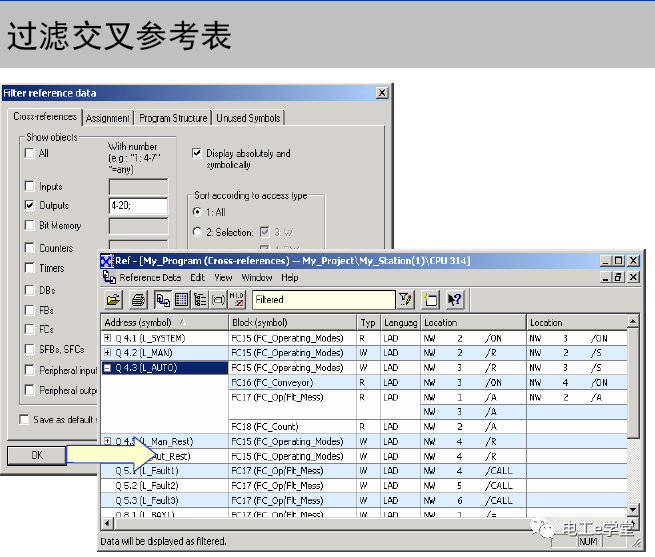
Task: Click the vertical scrollbar up arrow
Action: coord(633,321)
